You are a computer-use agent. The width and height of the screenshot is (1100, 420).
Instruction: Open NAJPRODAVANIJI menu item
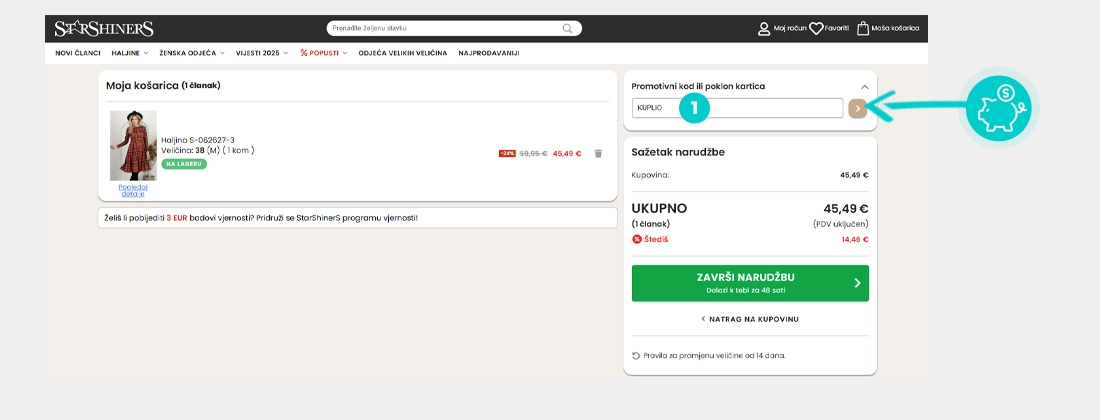pos(489,53)
